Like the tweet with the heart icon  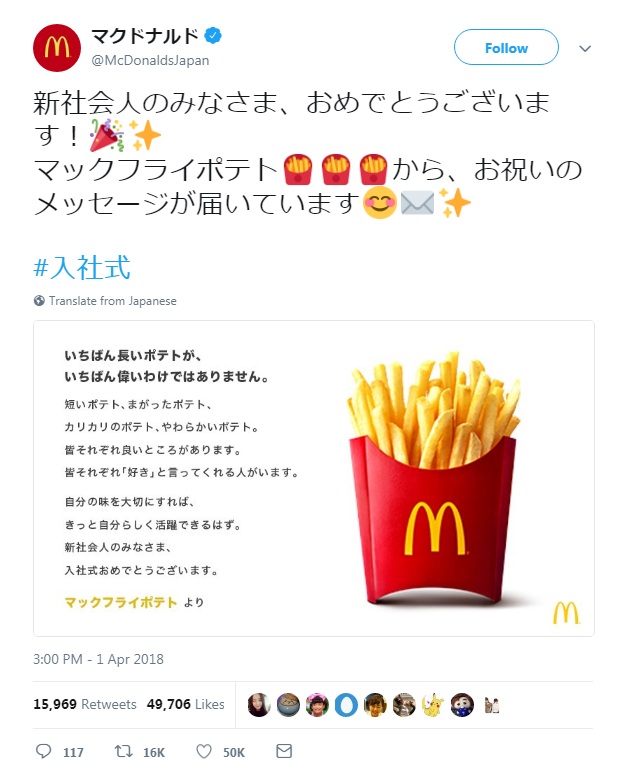pos(204,751)
